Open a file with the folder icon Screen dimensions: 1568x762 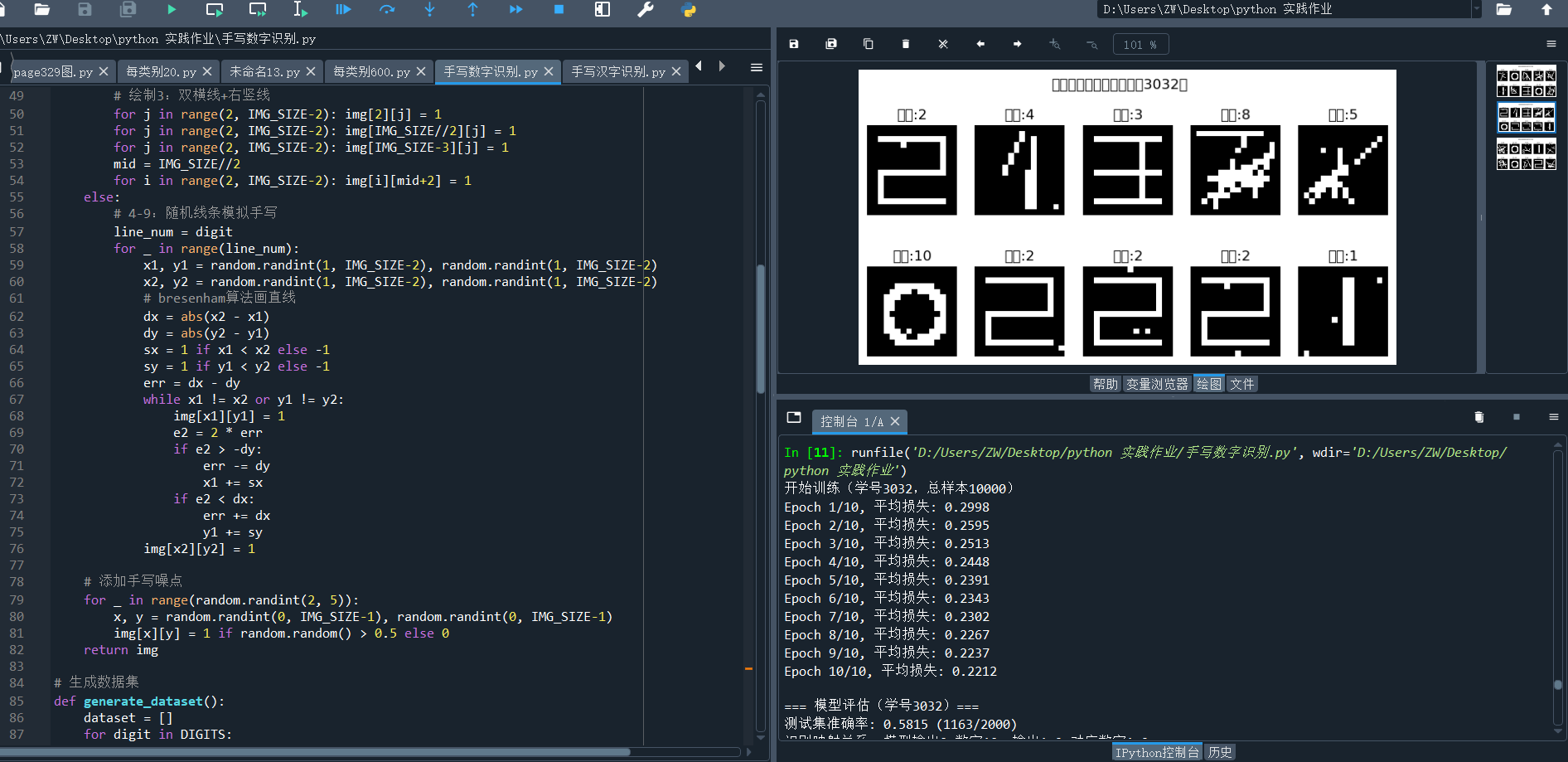click(42, 9)
